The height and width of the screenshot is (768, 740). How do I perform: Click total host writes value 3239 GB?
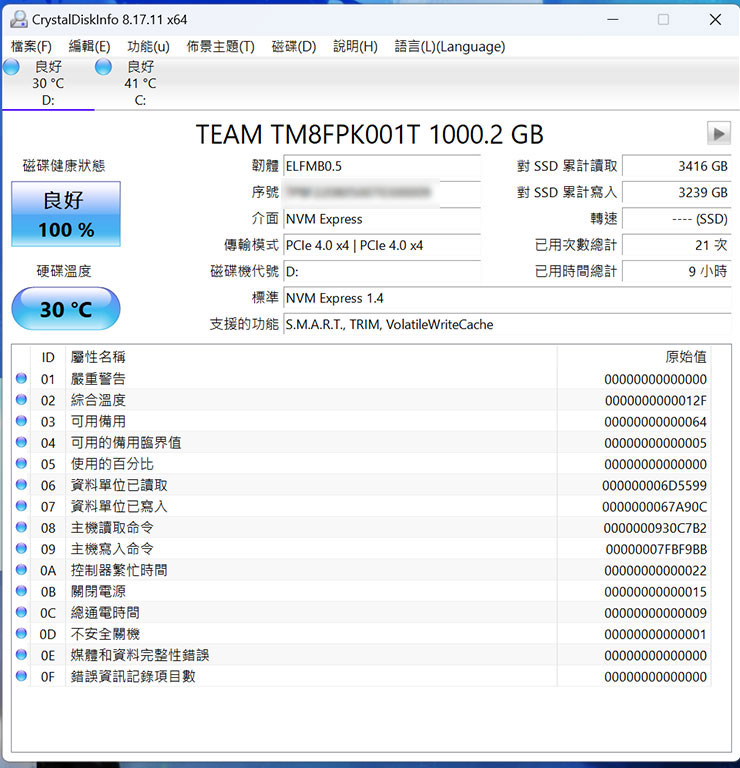[677, 192]
